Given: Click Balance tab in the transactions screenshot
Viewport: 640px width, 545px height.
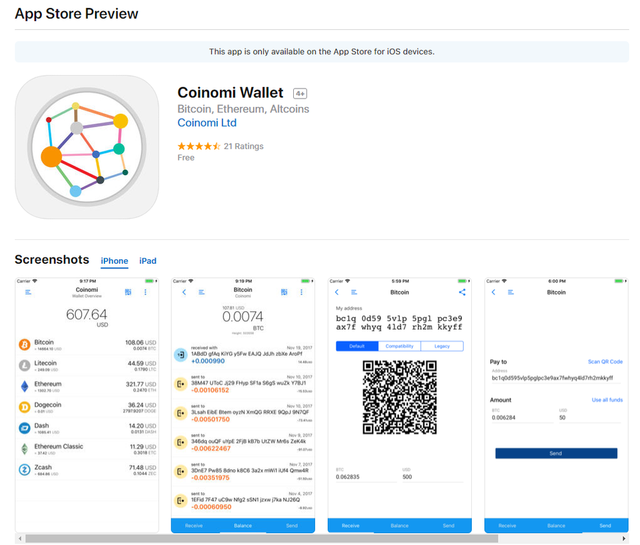Looking at the screenshot, I should pos(243,526).
